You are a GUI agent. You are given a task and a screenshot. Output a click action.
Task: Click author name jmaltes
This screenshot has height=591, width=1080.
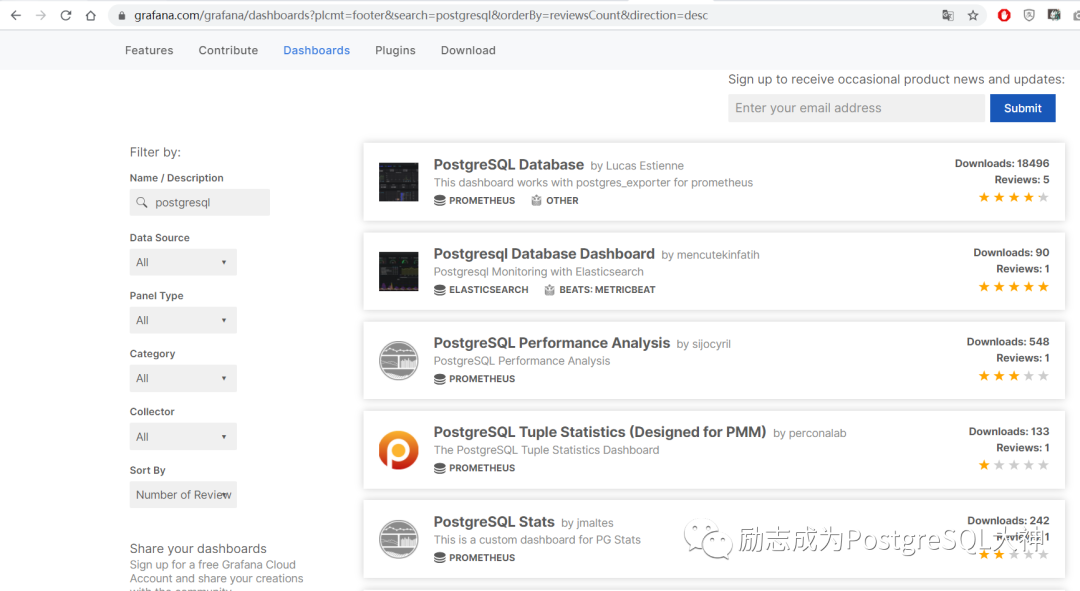click(594, 523)
